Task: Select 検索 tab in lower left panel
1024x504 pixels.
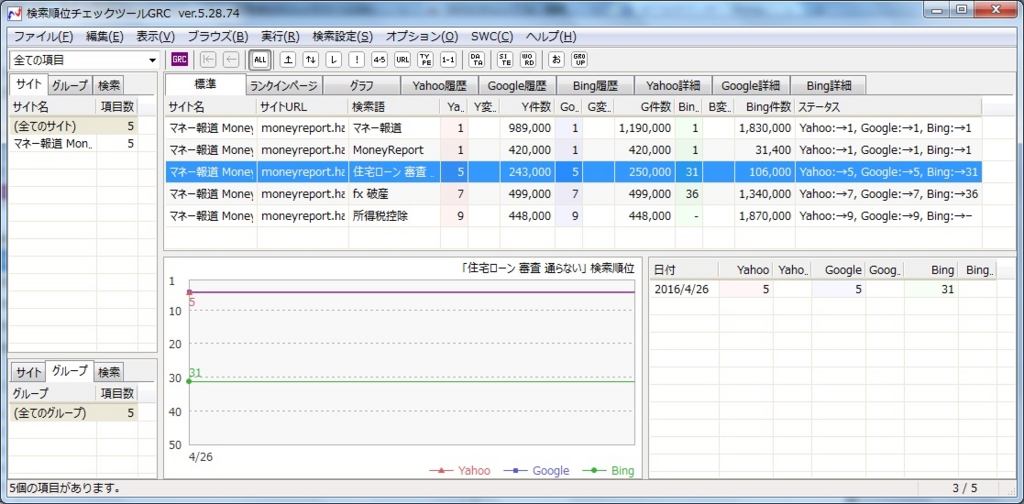Action: [109, 373]
